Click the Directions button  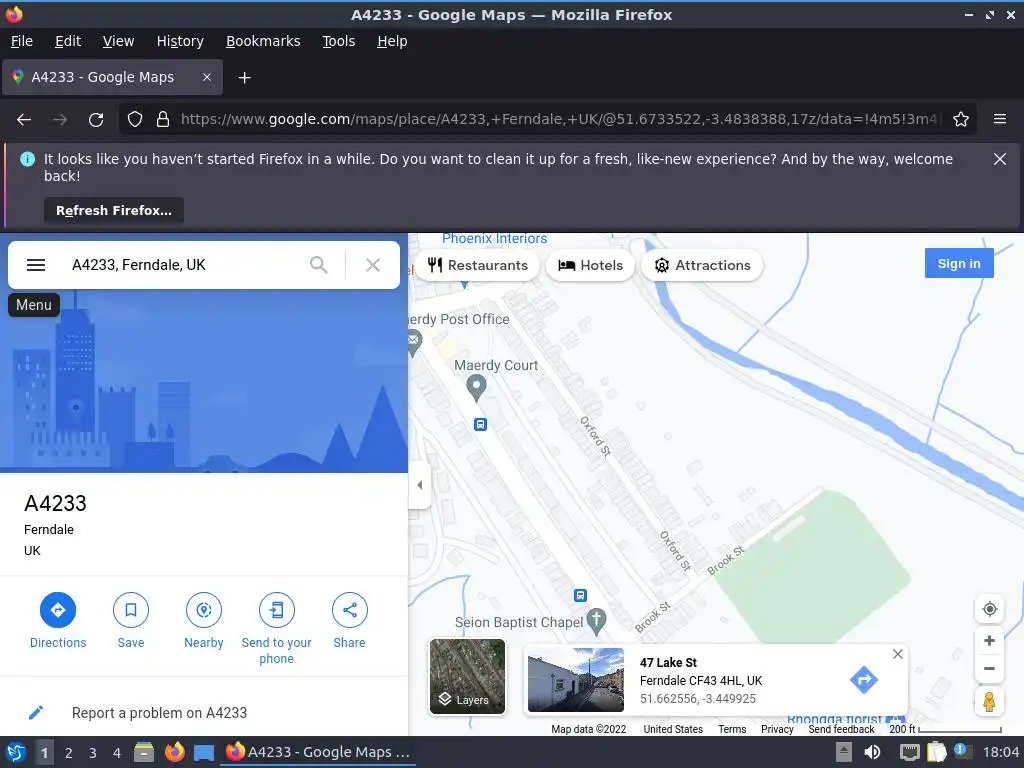tap(58, 620)
